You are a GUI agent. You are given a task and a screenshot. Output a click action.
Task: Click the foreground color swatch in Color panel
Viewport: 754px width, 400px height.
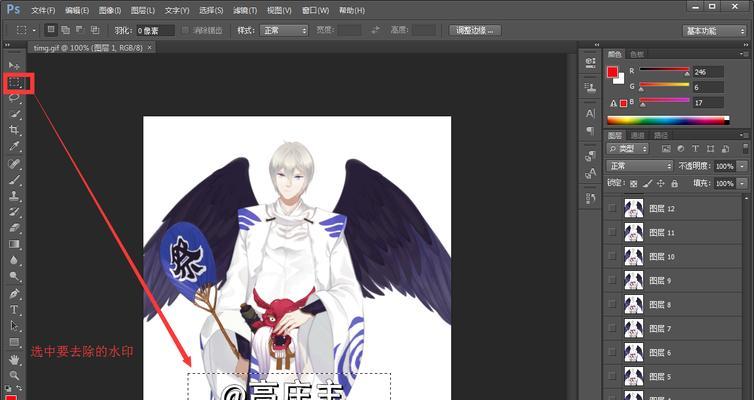(x=613, y=72)
